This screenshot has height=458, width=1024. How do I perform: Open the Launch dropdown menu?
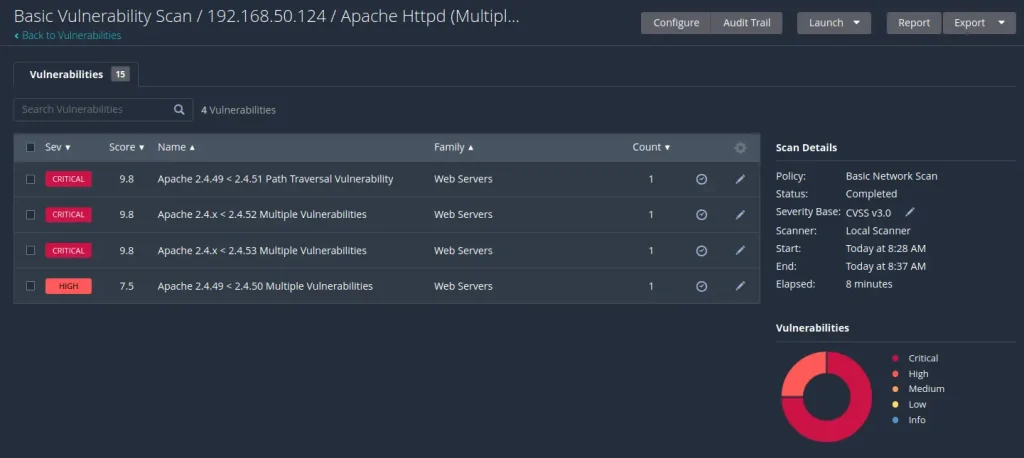[833, 23]
